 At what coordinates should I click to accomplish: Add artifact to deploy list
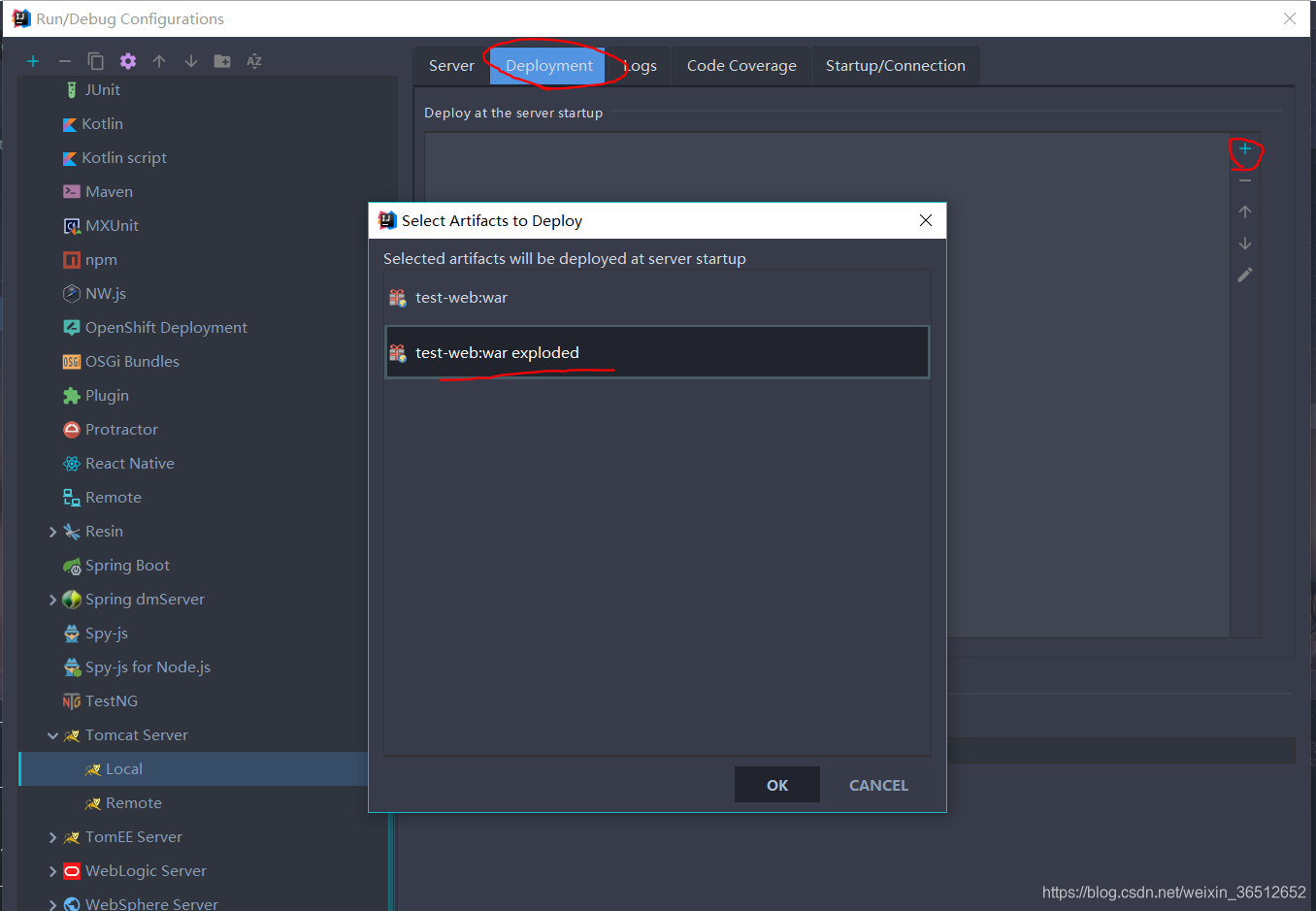1245,149
